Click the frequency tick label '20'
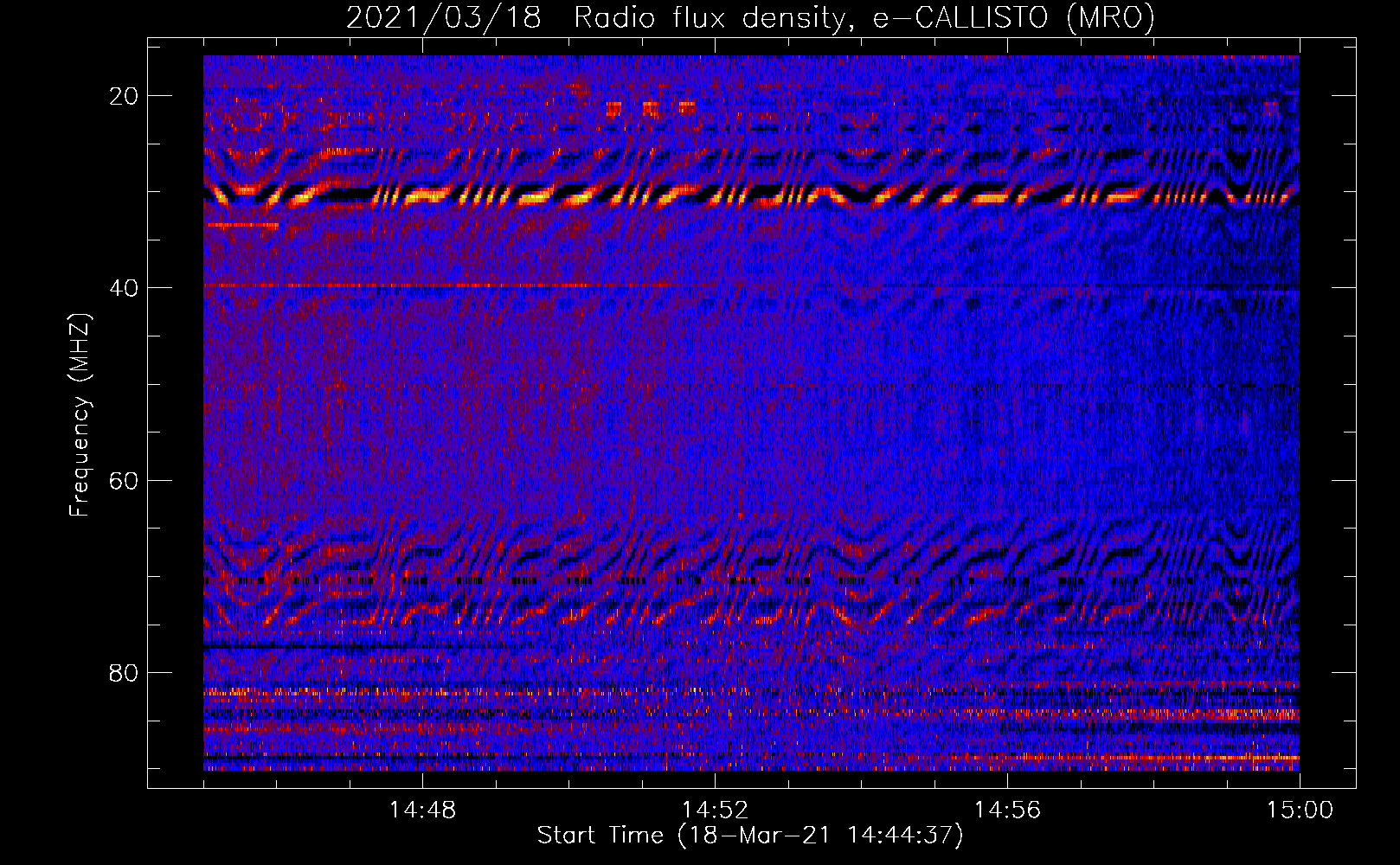The height and width of the screenshot is (865, 1400). point(125,96)
